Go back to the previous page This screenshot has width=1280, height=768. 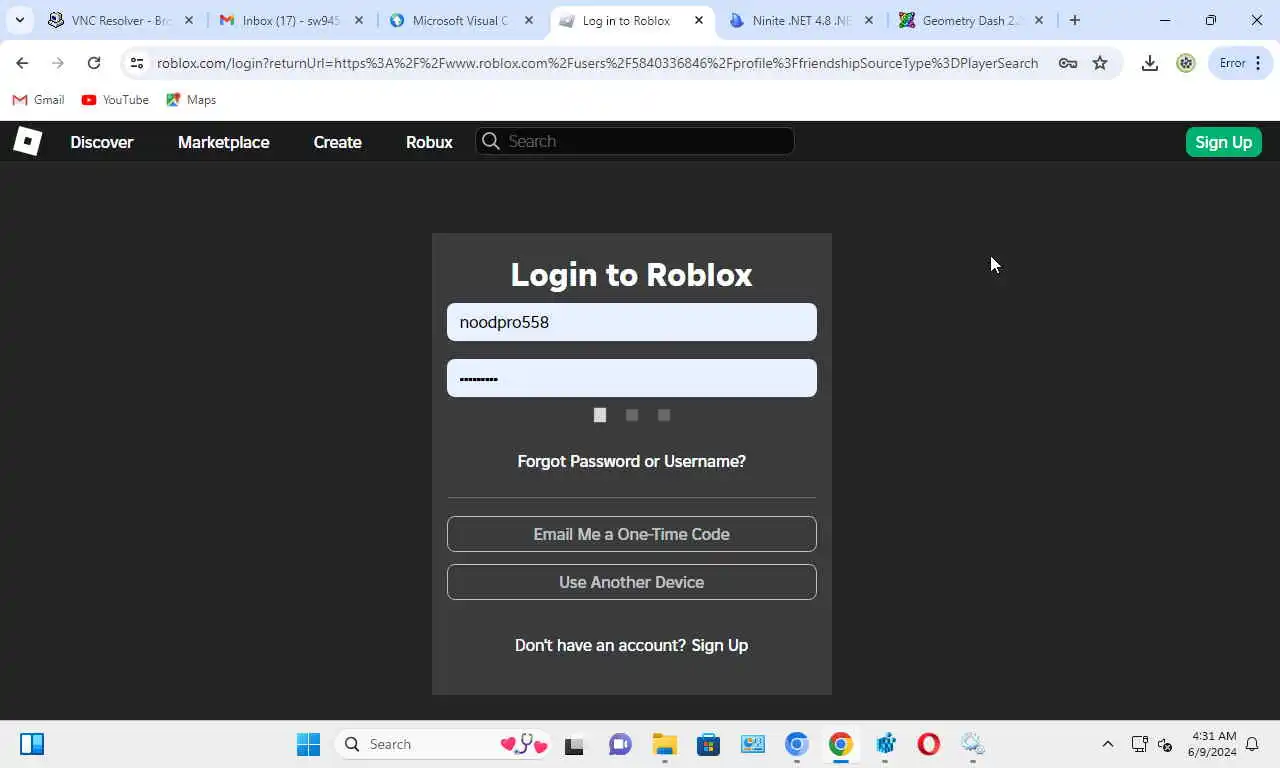pos(22,63)
